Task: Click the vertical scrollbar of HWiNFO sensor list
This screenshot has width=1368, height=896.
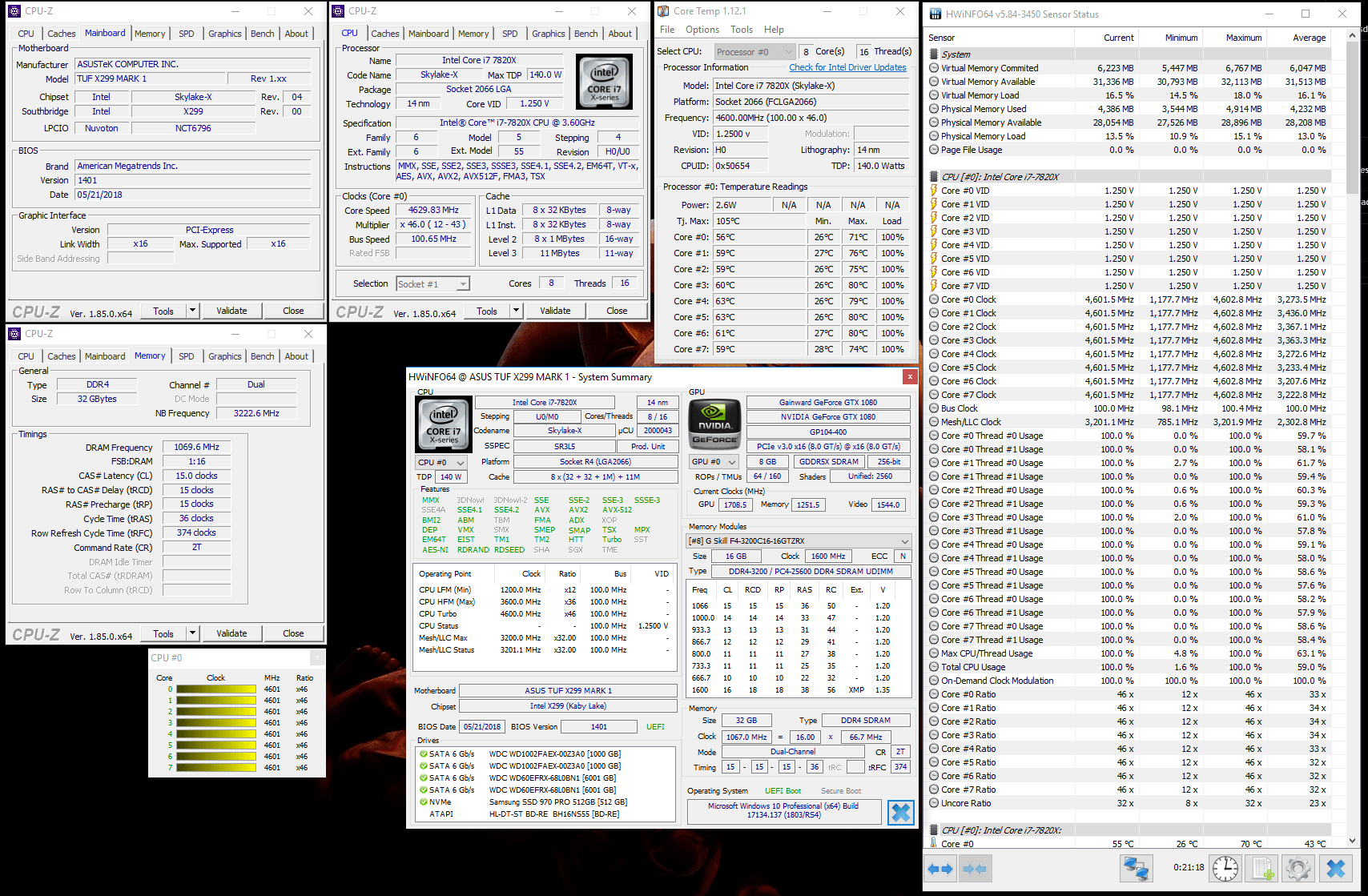Action: [x=1353, y=437]
